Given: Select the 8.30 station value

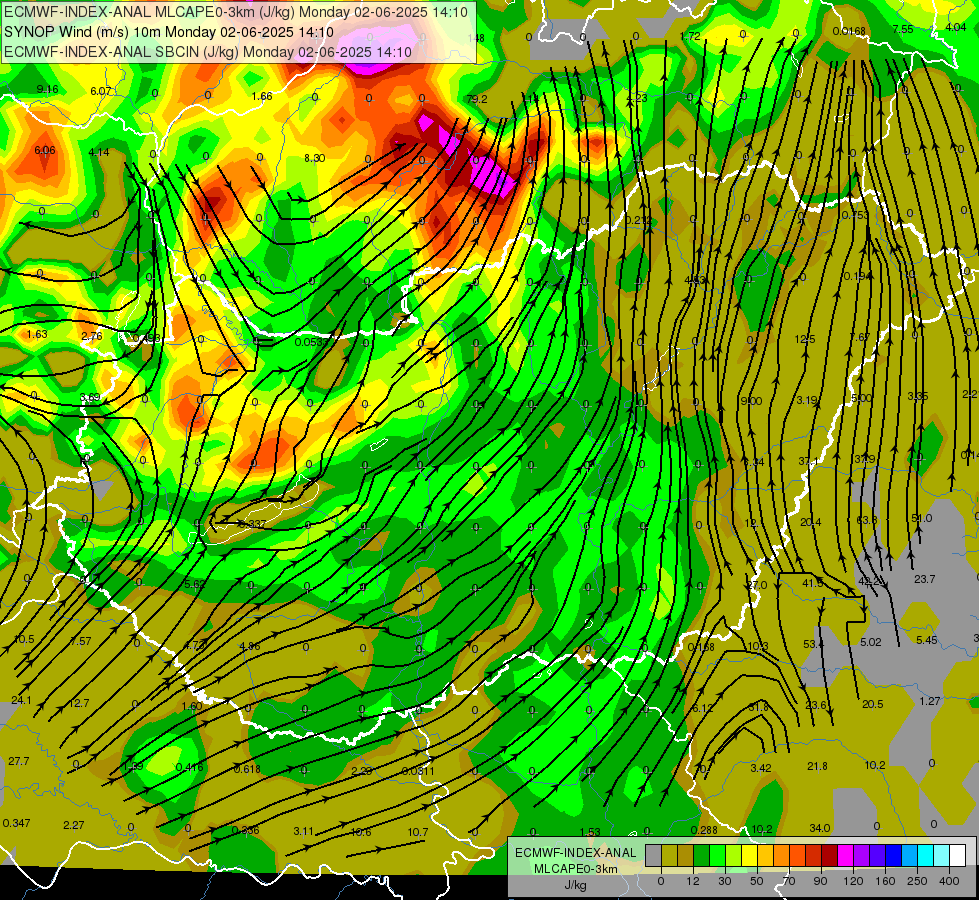Looking at the screenshot, I should click(x=314, y=158).
